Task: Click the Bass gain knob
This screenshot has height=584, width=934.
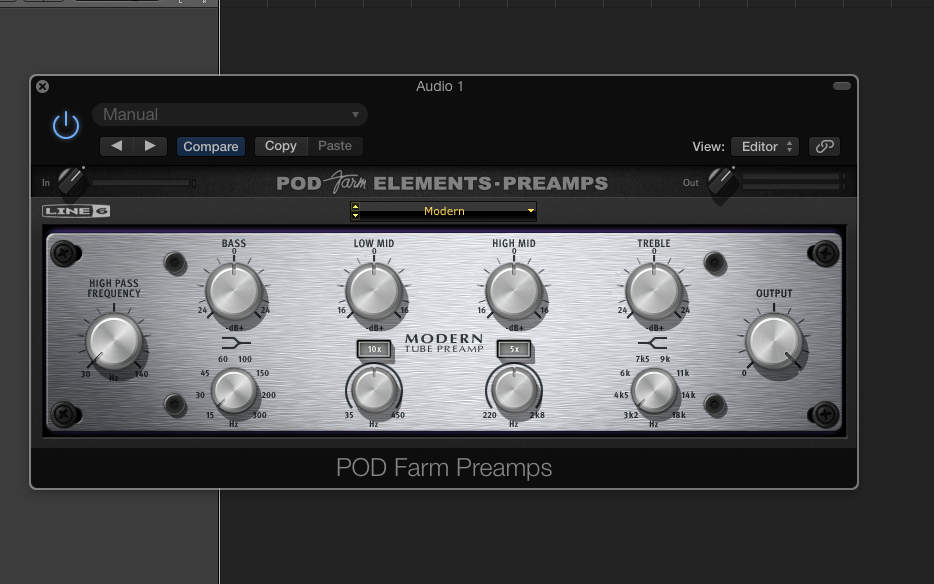Action: [x=234, y=291]
